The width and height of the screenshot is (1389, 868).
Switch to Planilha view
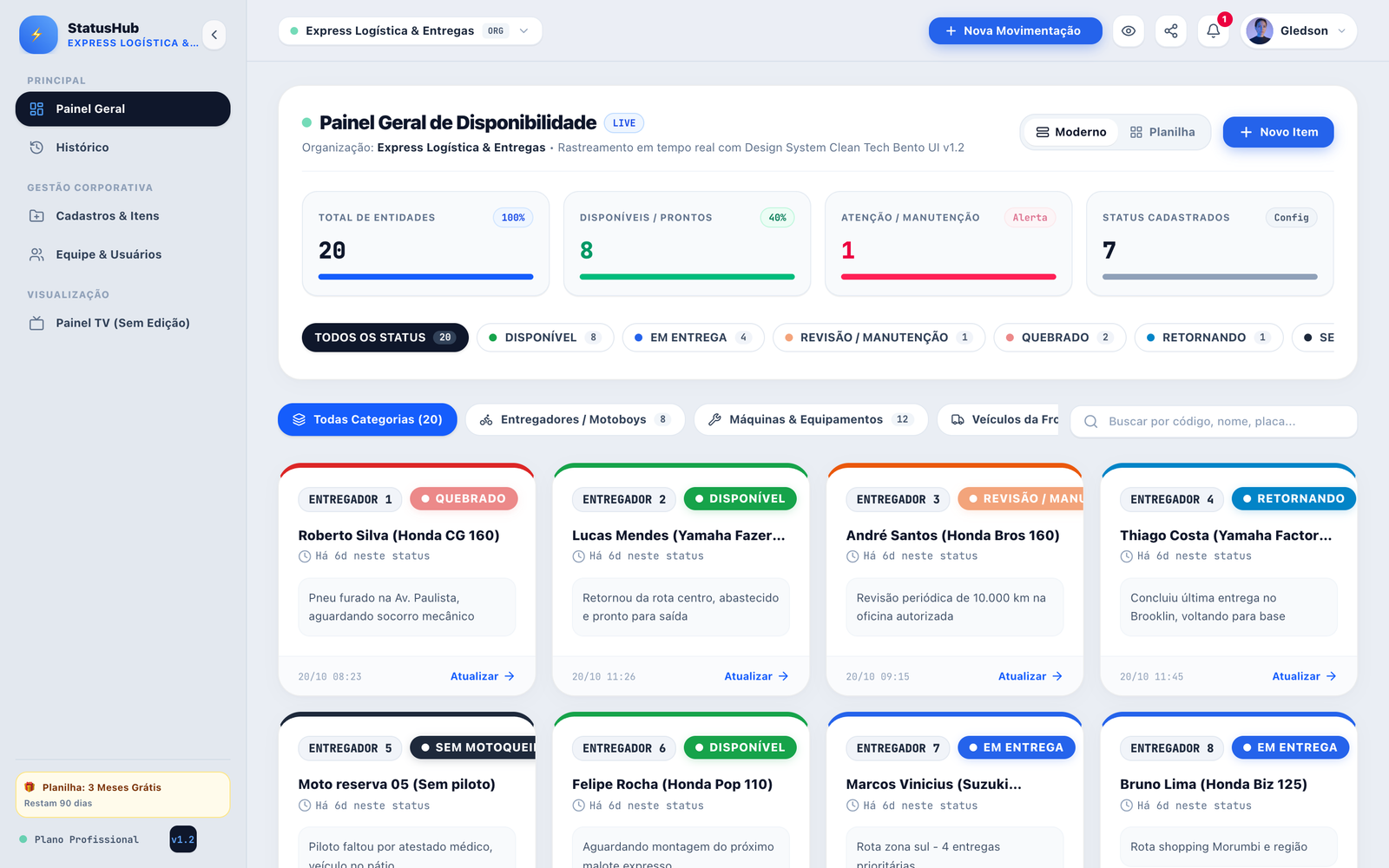[x=1162, y=132]
